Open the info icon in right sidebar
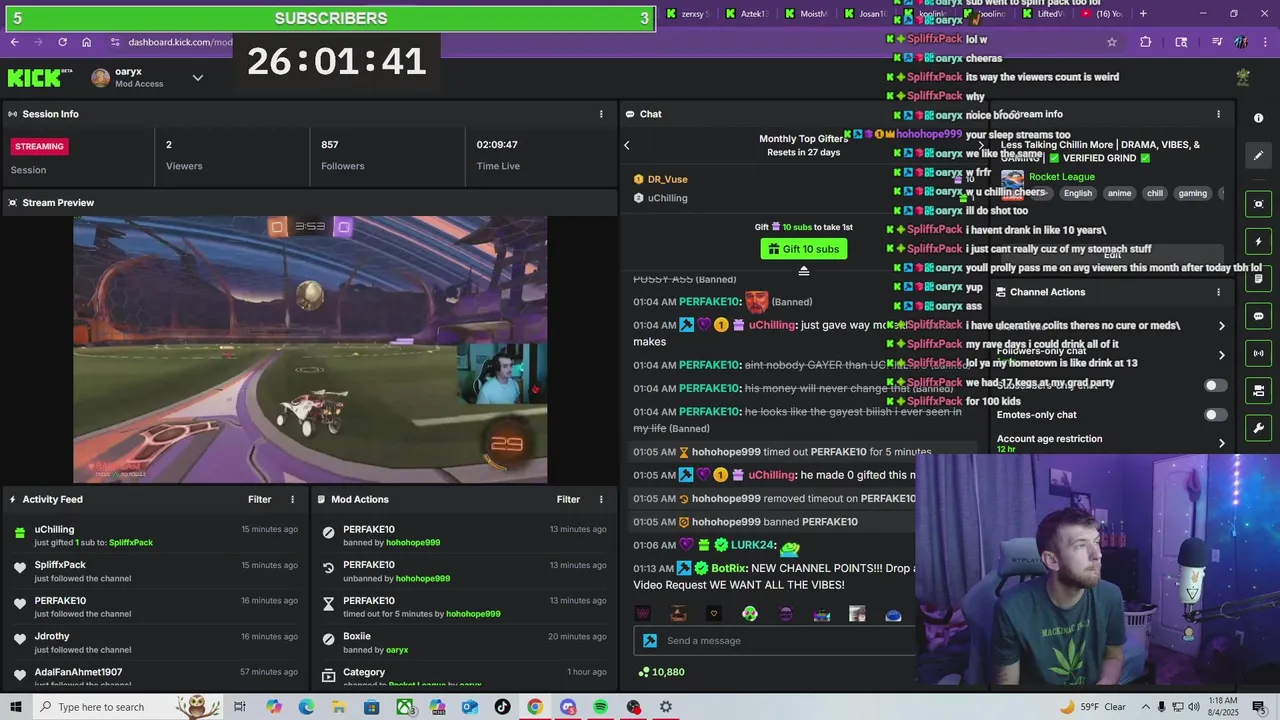The image size is (1280, 720). coord(1258,118)
